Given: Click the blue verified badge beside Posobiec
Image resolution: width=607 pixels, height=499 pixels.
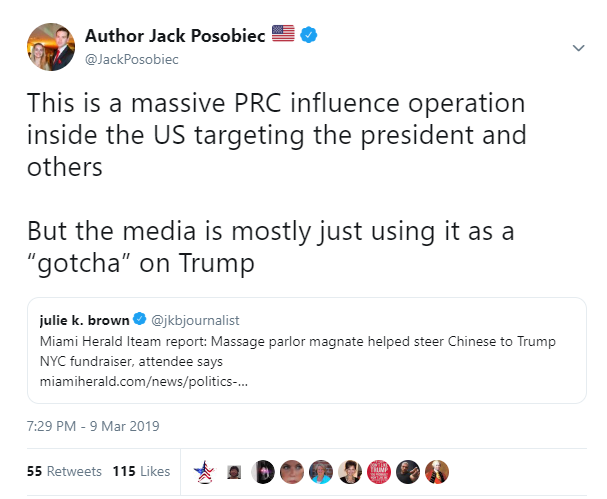Looking at the screenshot, I should pyautogui.click(x=309, y=35).
